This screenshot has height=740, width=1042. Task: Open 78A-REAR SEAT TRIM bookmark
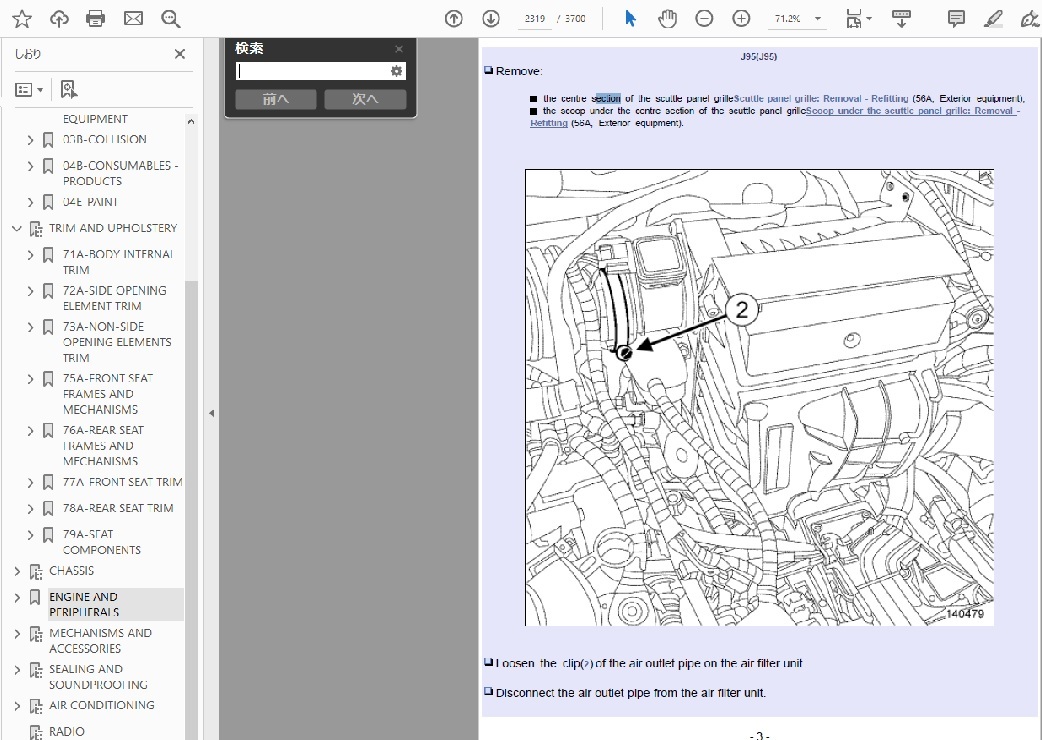[x=118, y=508]
